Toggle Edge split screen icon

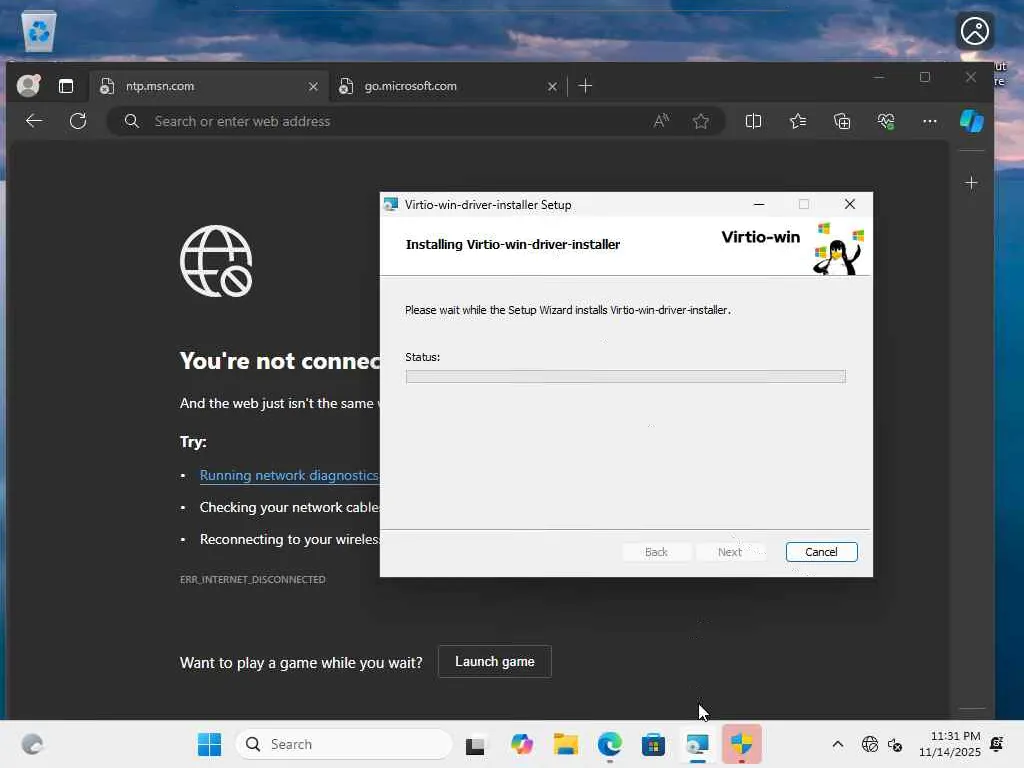click(x=753, y=121)
